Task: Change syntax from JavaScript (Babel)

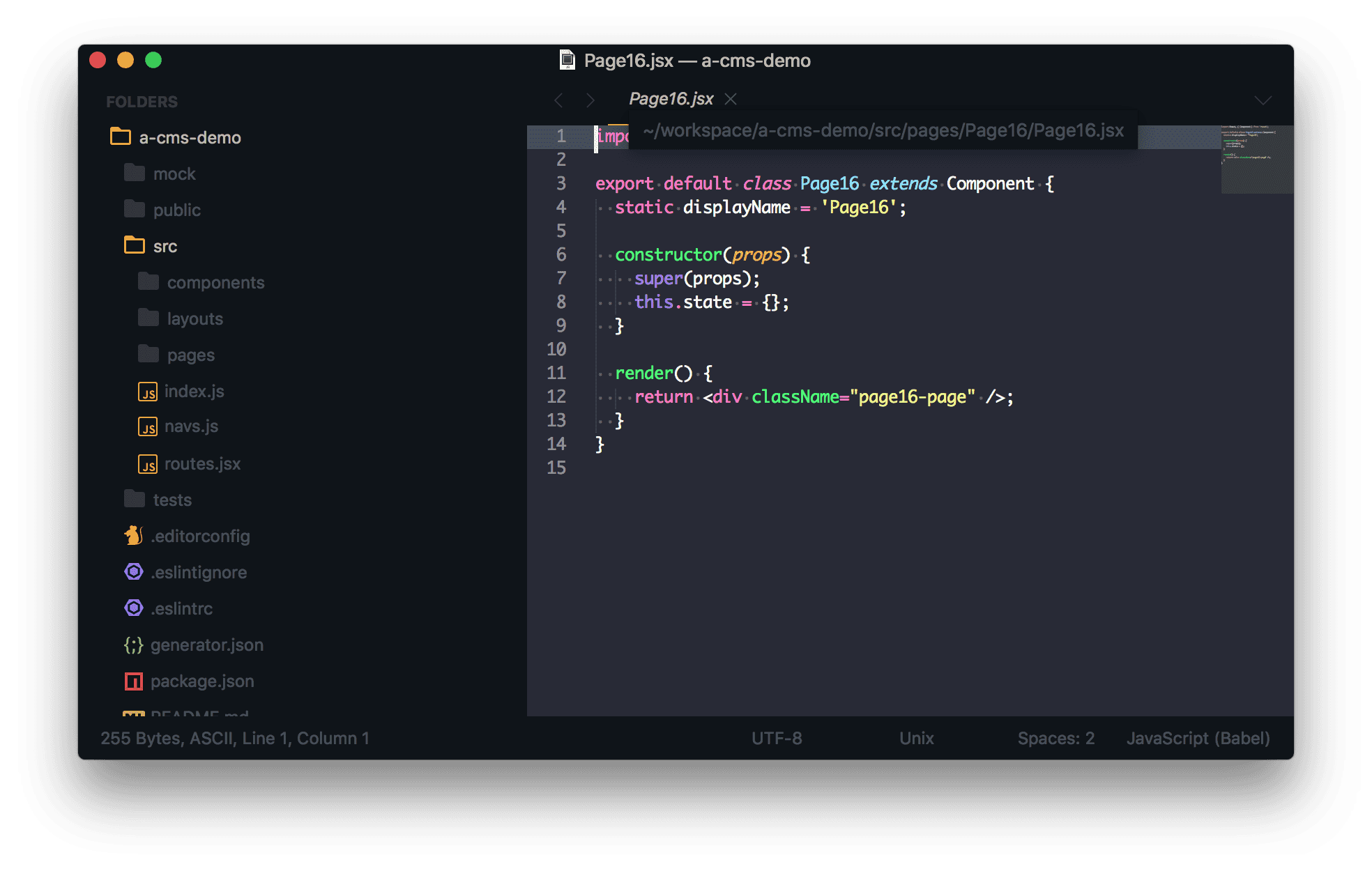Action: point(1198,738)
